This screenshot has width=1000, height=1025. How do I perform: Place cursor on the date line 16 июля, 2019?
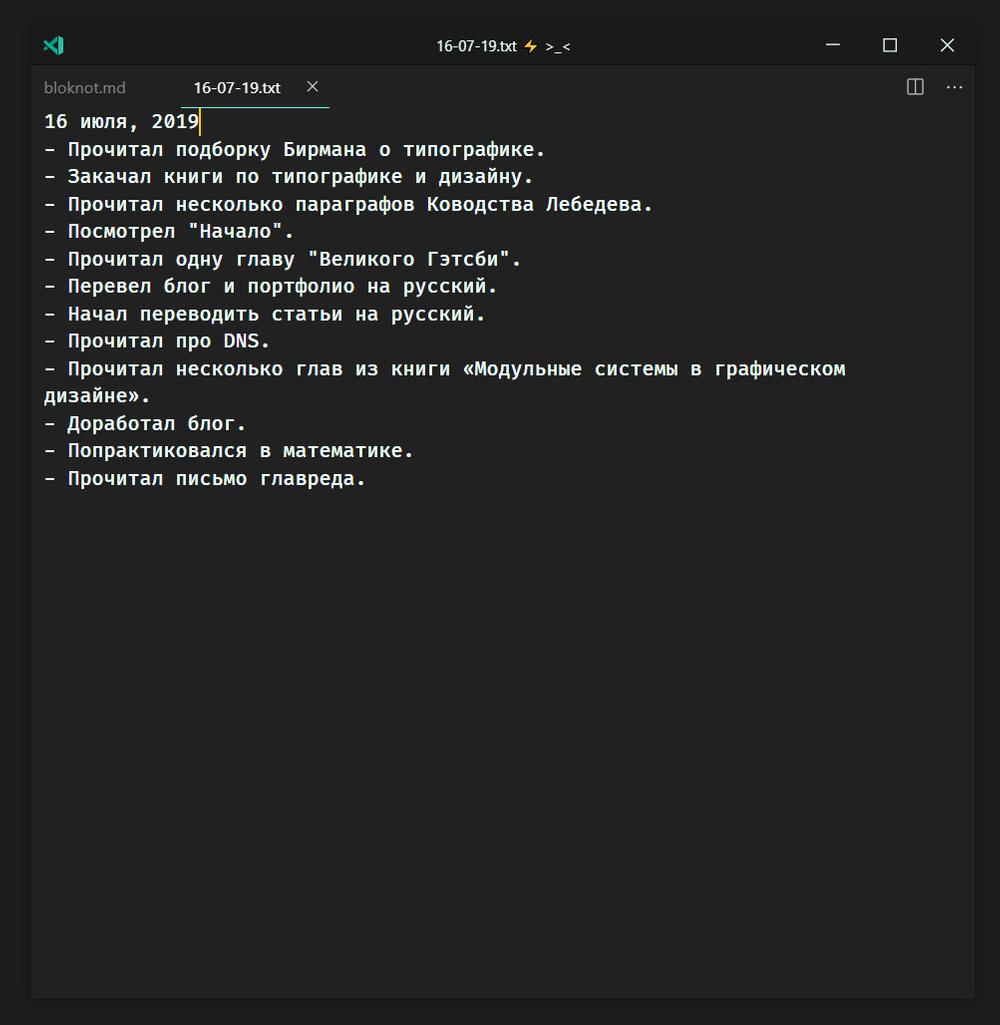point(120,121)
